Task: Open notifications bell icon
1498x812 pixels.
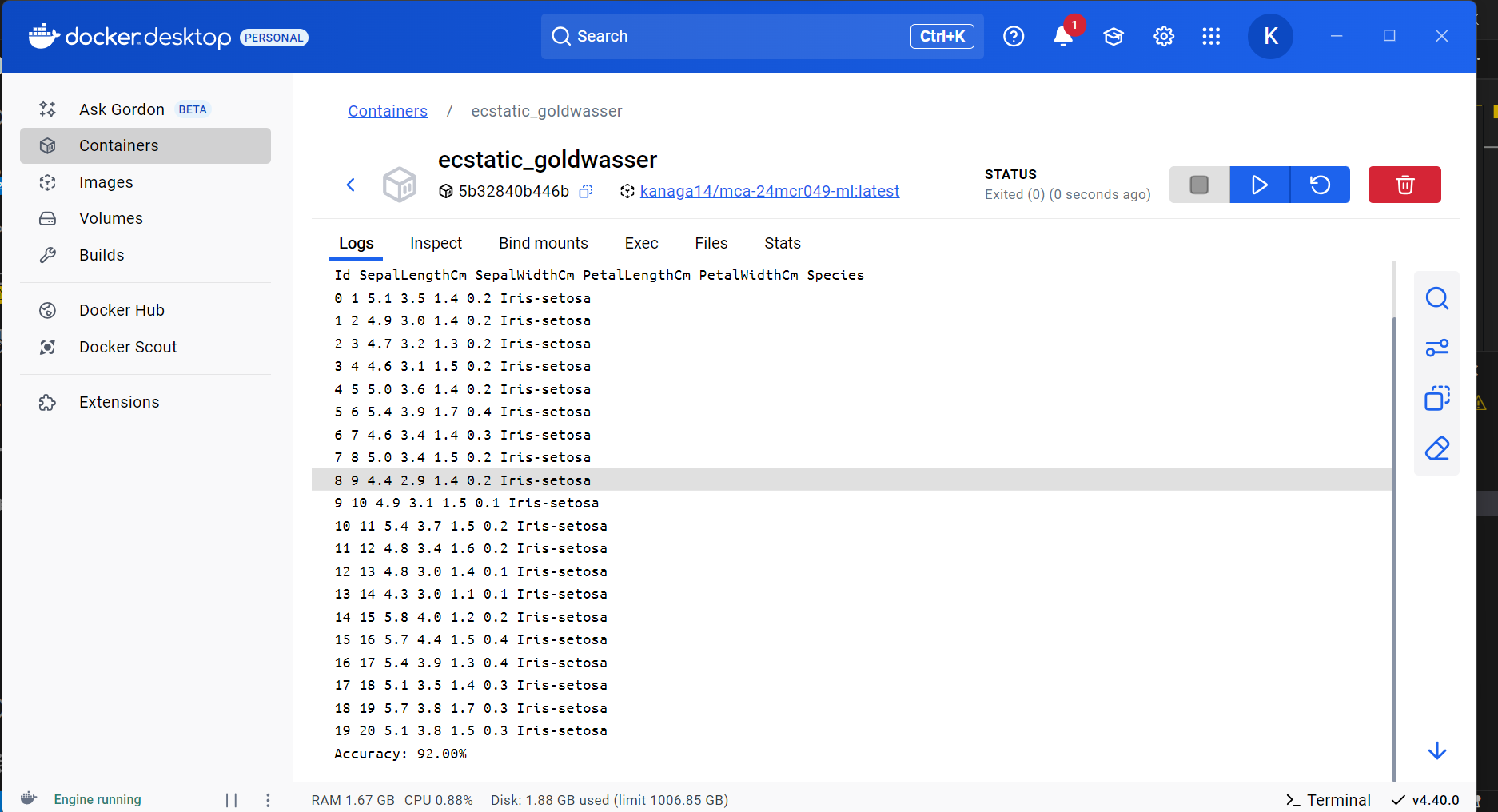Action: pyautogui.click(x=1063, y=36)
